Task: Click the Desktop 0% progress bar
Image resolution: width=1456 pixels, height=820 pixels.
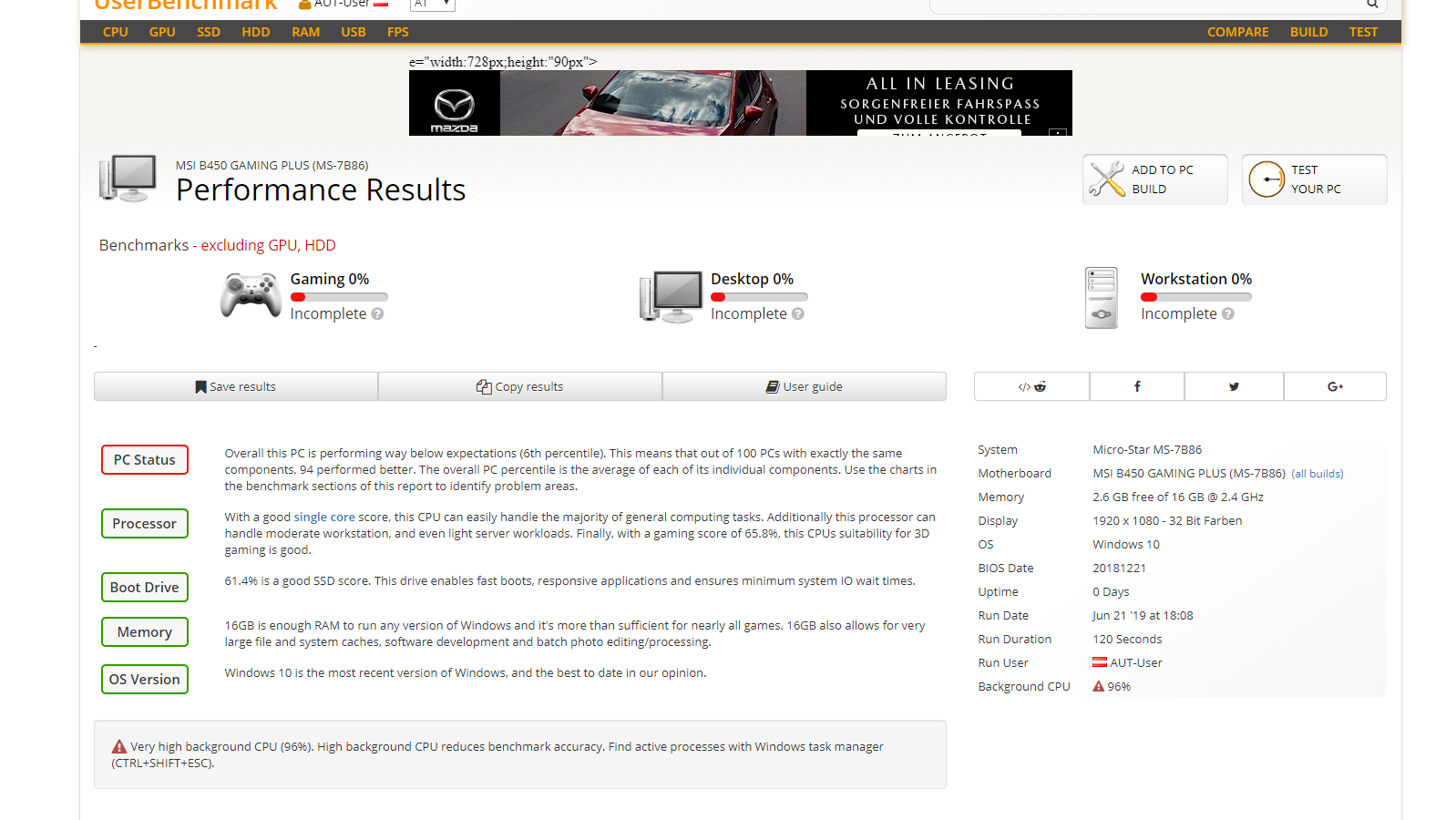Action: [759, 297]
